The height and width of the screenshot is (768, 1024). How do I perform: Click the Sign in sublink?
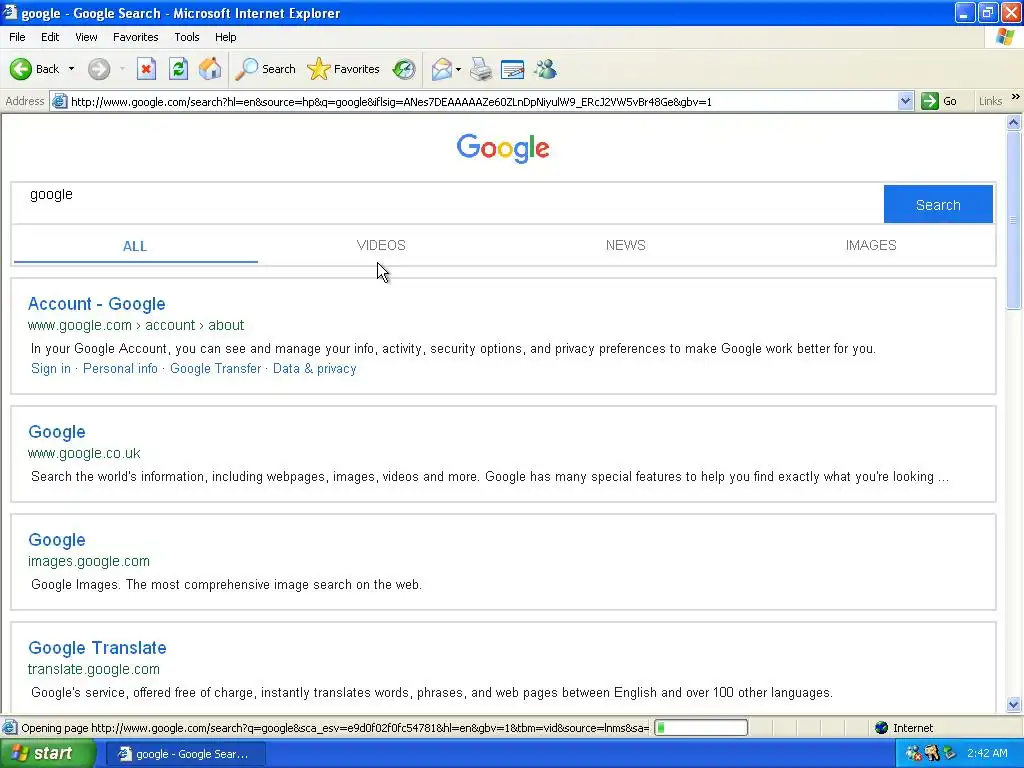(51, 368)
